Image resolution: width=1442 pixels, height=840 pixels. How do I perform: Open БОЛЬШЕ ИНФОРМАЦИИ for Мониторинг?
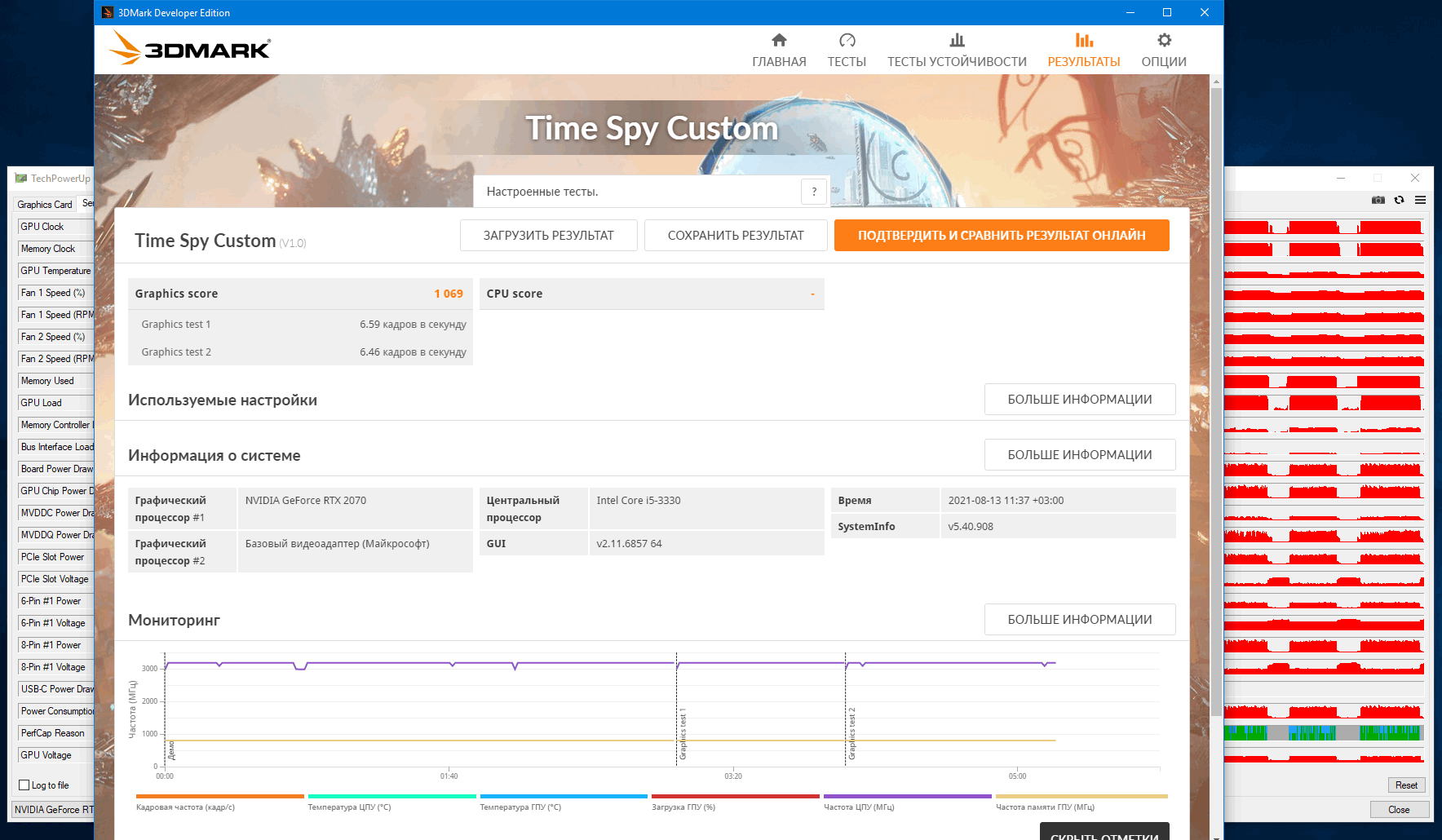pyautogui.click(x=1080, y=620)
